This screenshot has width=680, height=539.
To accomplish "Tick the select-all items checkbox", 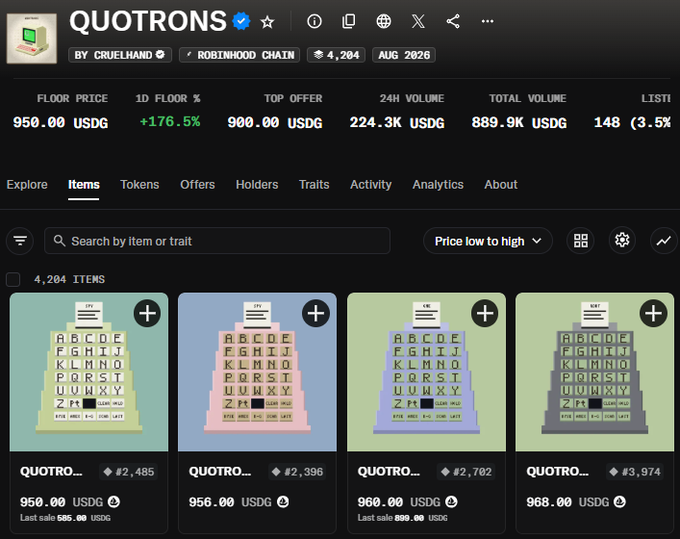I will tap(13, 280).
